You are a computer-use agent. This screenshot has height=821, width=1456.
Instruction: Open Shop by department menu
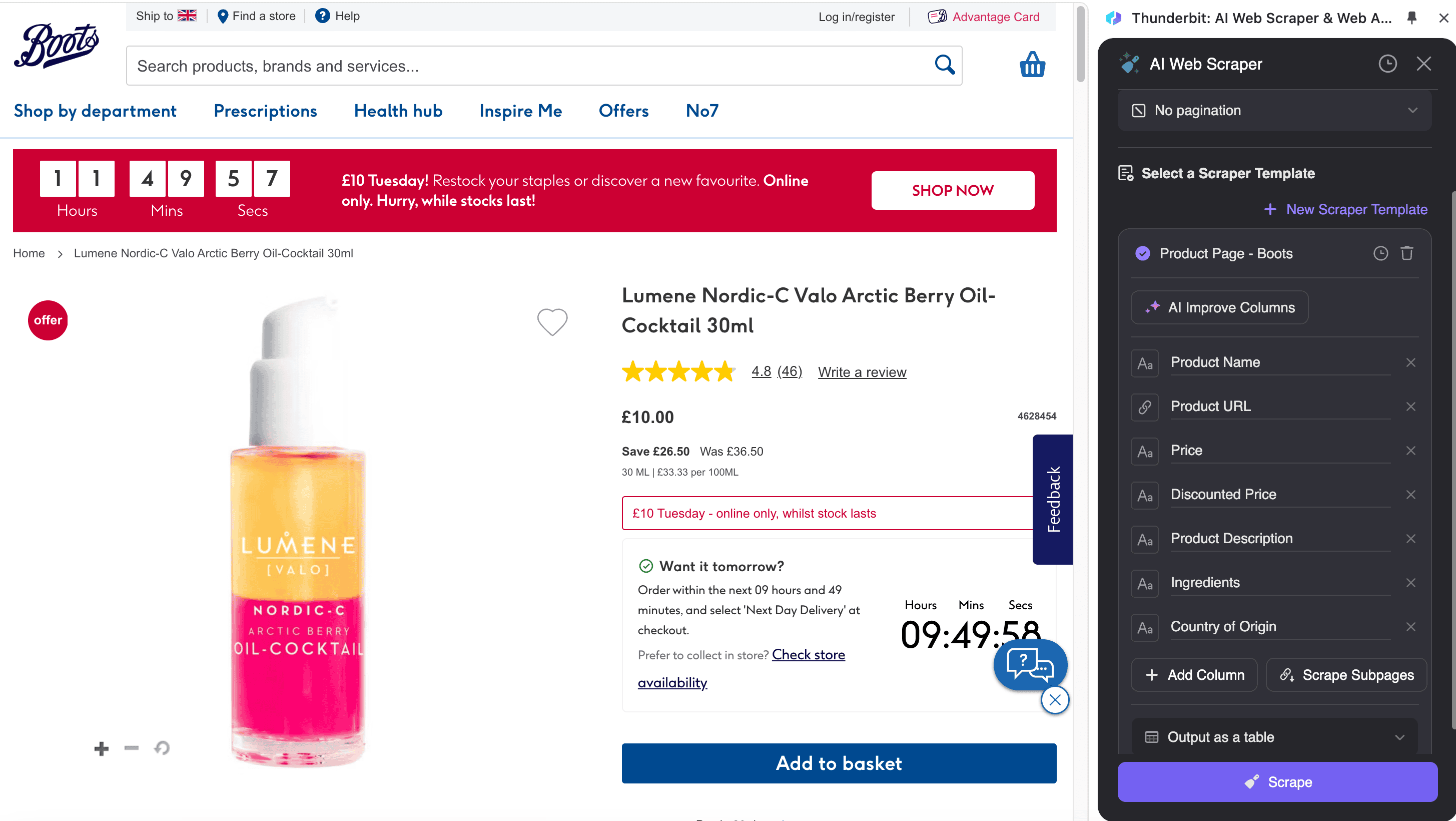95,111
